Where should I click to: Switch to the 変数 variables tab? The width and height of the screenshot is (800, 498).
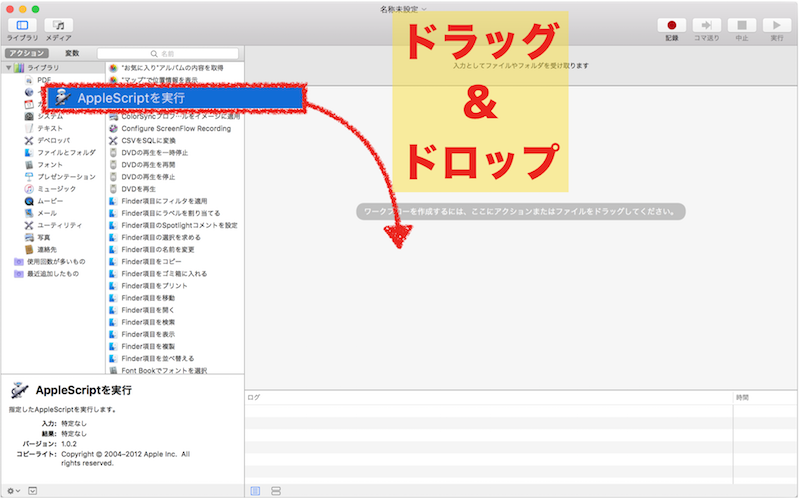(72, 53)
